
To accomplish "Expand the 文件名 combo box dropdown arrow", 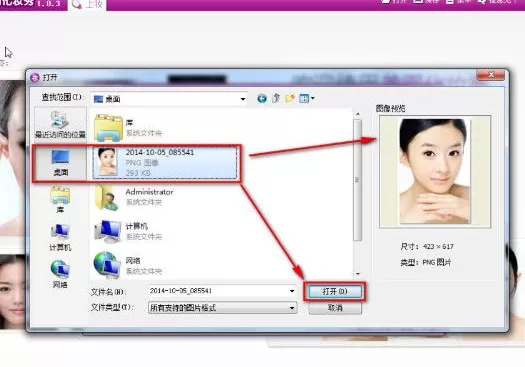I will (x=292, y=291).
